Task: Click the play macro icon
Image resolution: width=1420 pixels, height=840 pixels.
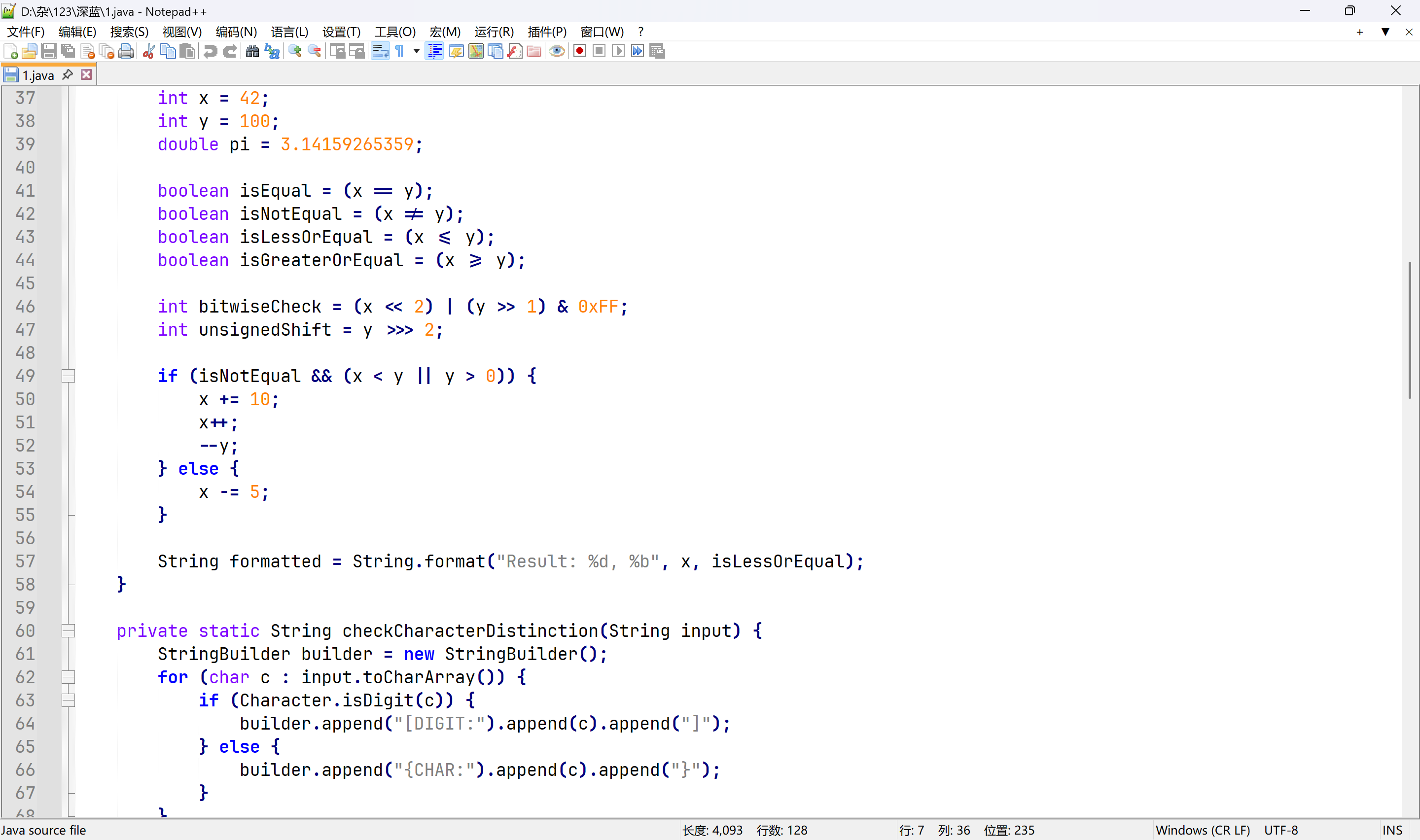Action: (618, 51)
